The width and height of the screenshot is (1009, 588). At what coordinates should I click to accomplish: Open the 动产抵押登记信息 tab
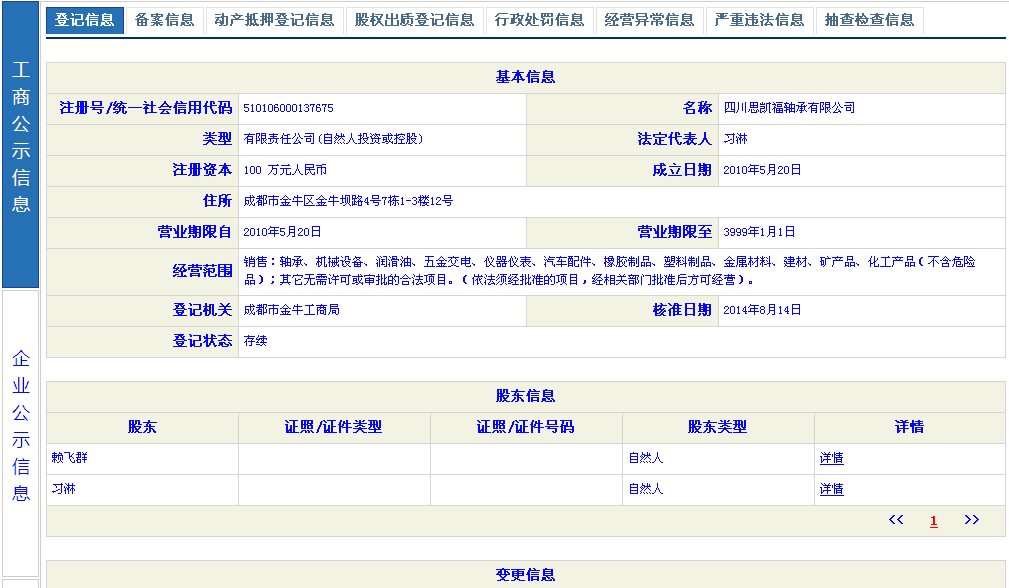pyautogui.click(x=274, y=20)
